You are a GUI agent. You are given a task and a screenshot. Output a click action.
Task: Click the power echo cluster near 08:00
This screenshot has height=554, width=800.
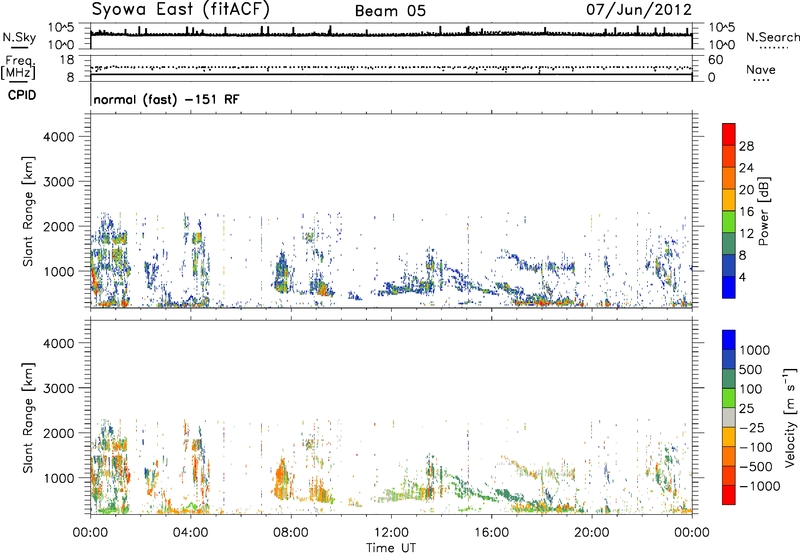[281, 273]
